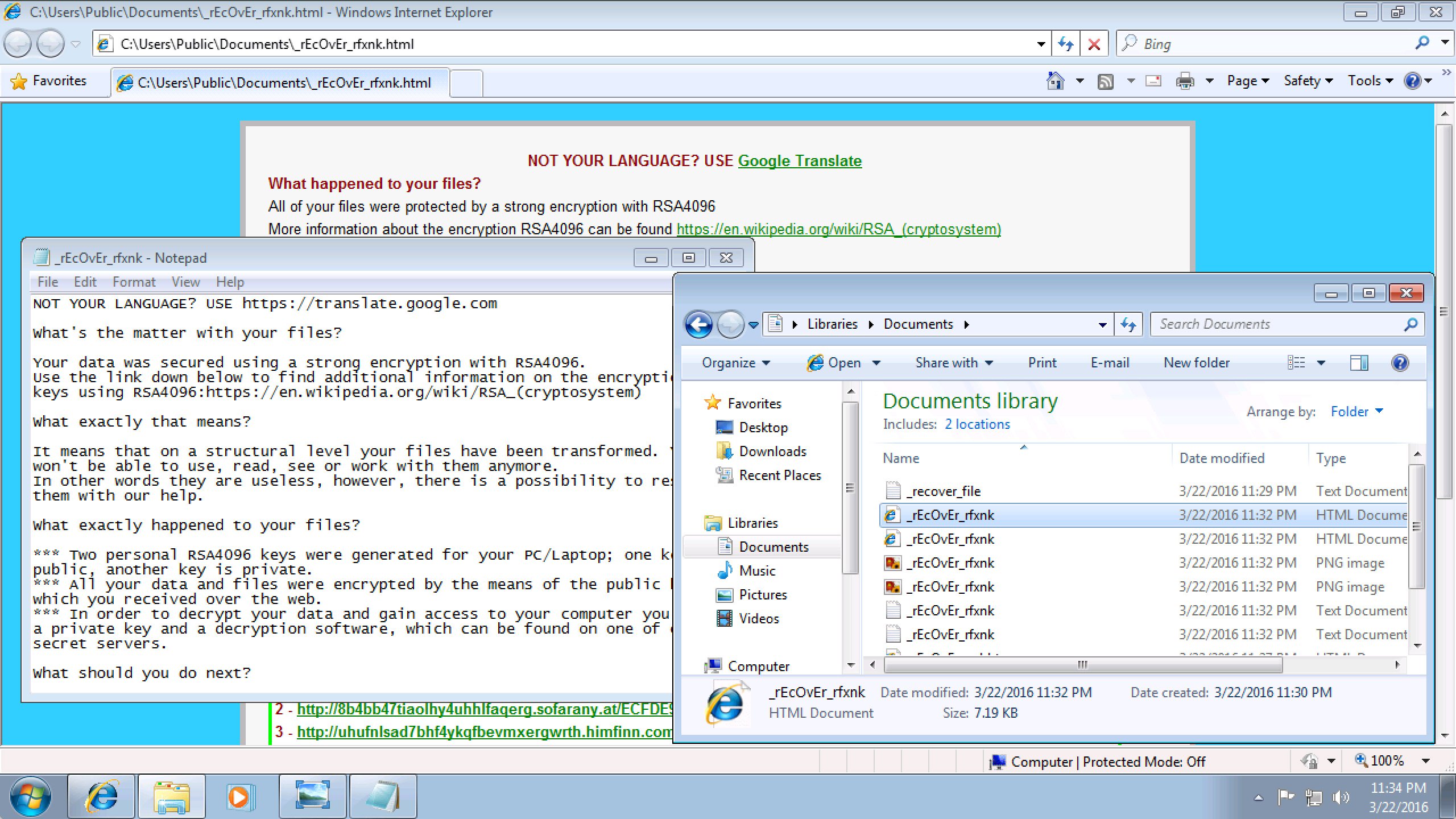Click the Print icon in IE command bar
Image resolution: width=1456 pixels, height=819 pixels.
click(x=1185, y=81)
